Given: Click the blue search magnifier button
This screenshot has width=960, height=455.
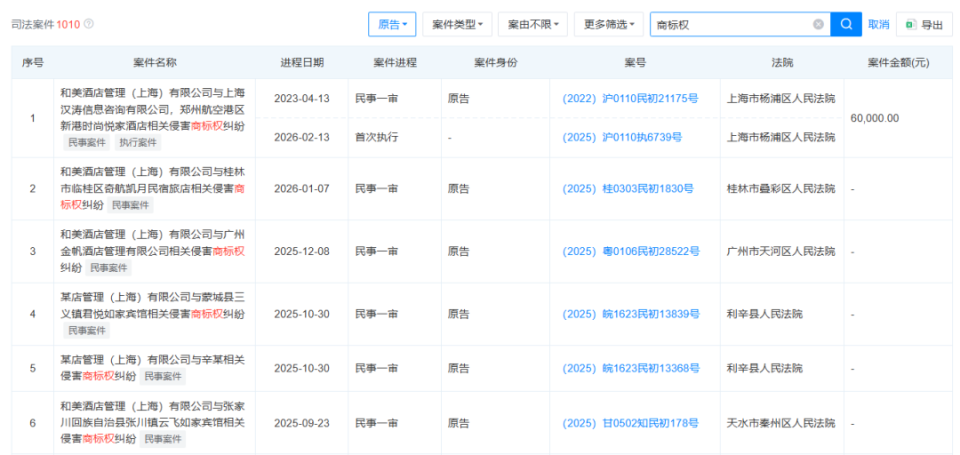Looking at the screenshot, I should pos(846,24).
